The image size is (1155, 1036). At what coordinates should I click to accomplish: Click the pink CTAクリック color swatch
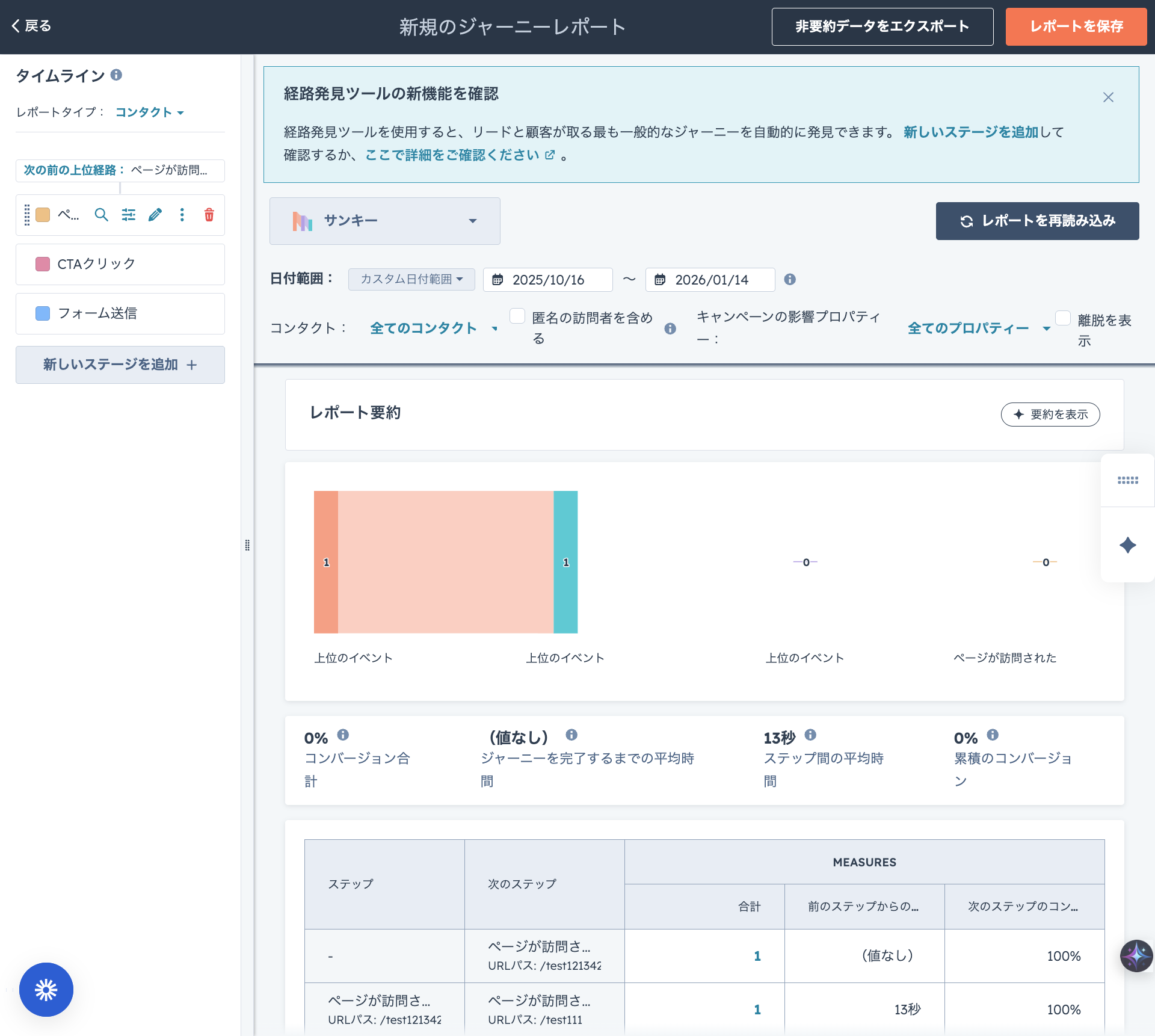pyautogui.click(x=43, y=264)
